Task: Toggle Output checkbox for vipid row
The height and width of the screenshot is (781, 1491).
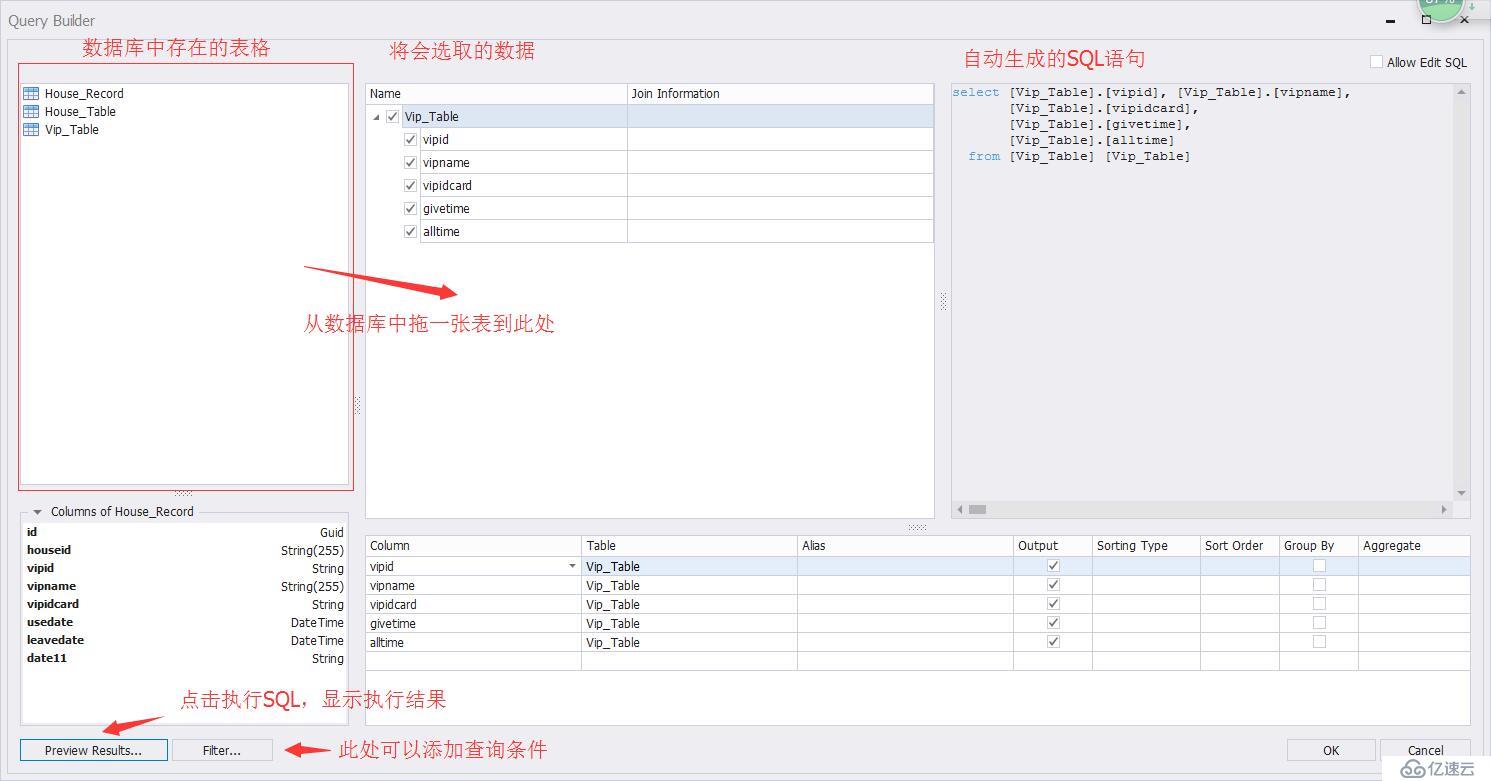Action: (x=1053, y=566)
